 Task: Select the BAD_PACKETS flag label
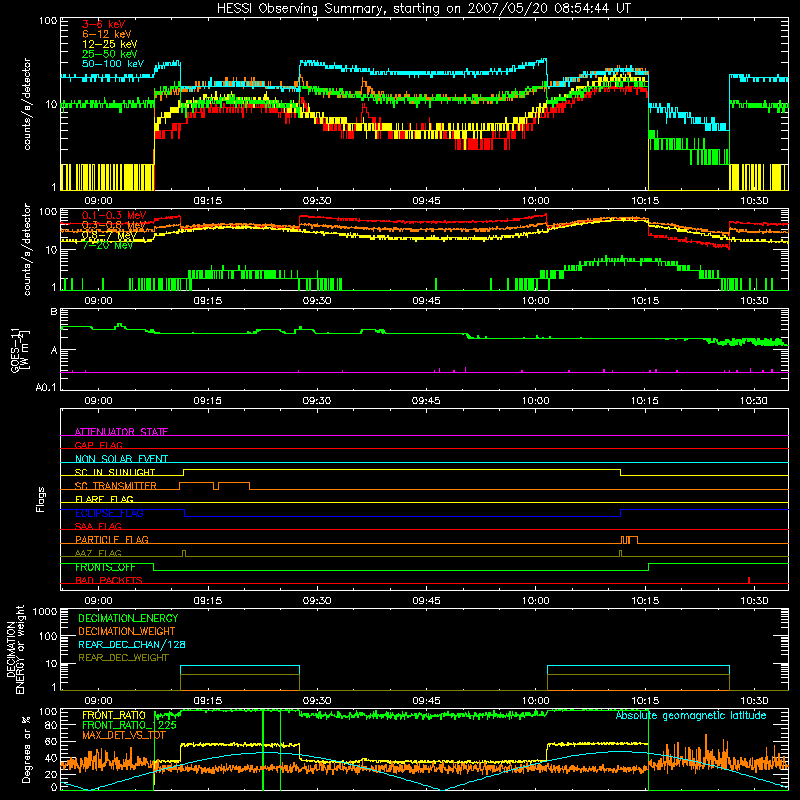pos(109,580)
